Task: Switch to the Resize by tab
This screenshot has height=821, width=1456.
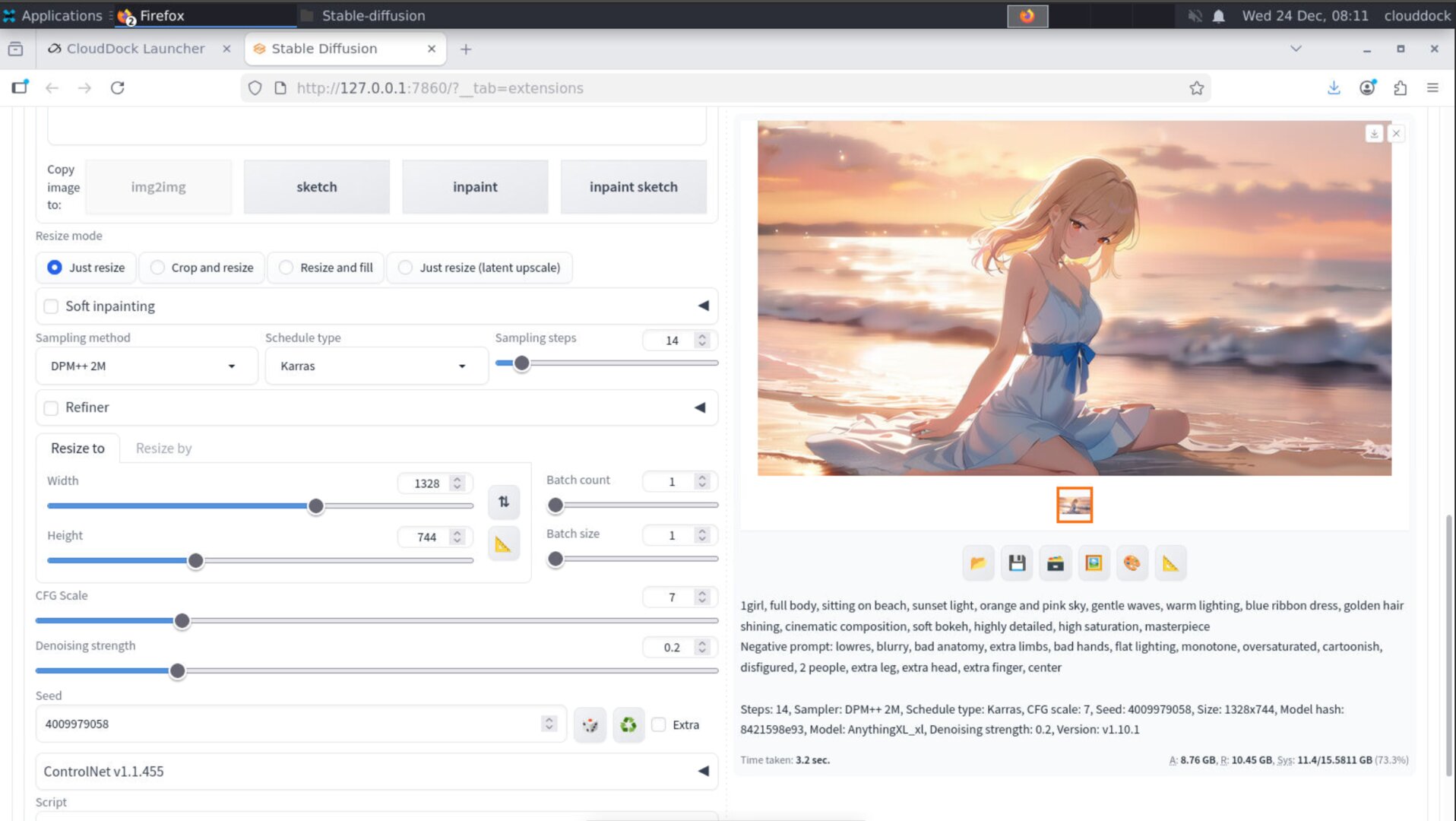Action: pyautogui.click(x=163, y=449)
